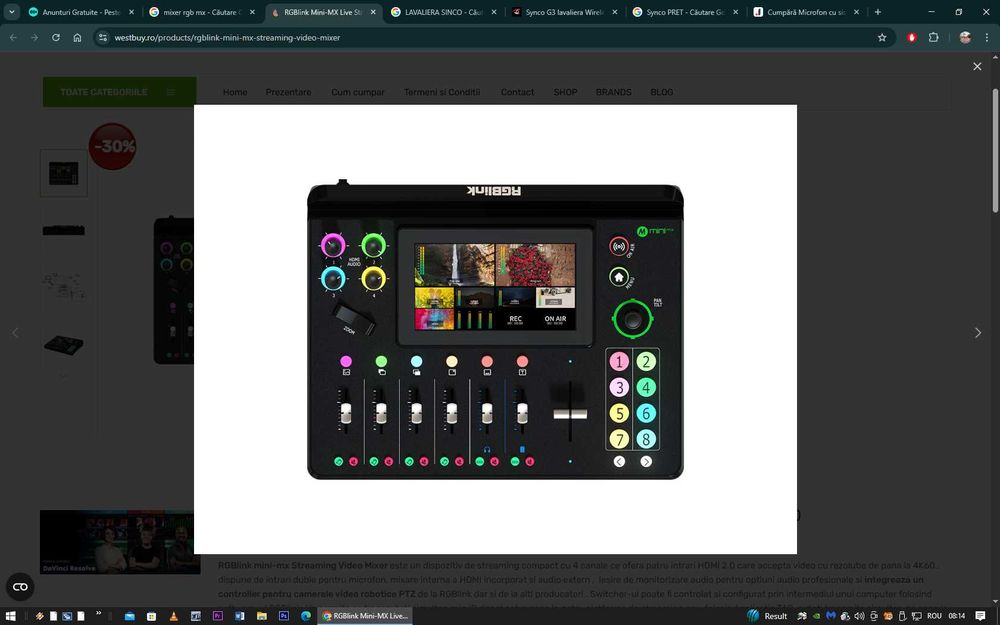Open the Prezentare menu link

pos(288,92)
